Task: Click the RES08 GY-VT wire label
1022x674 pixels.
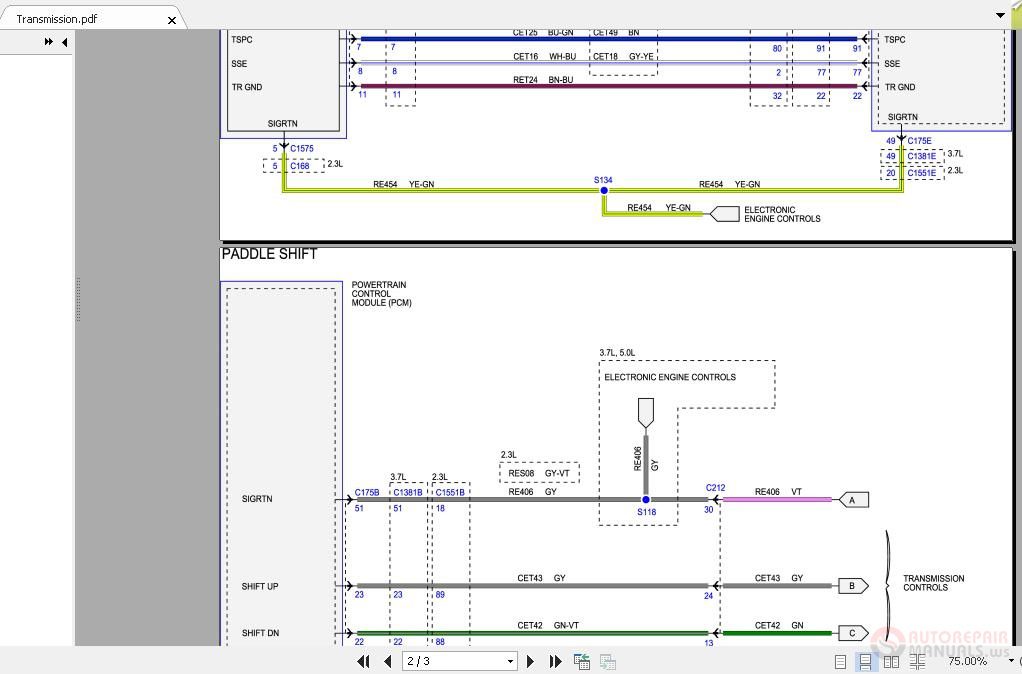Action: (x=539, y=473)
